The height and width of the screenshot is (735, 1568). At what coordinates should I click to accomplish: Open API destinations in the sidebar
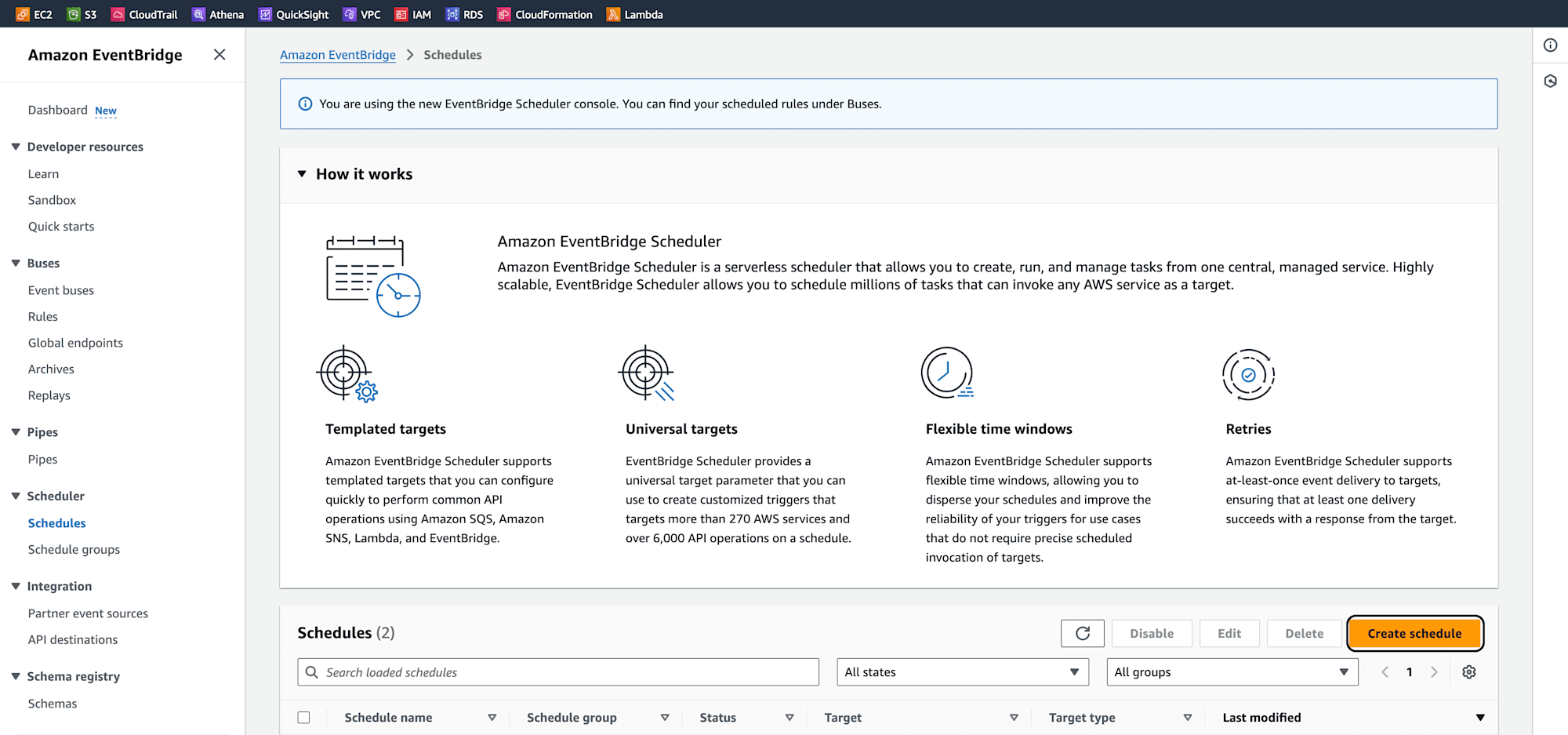(x=73, y=640)
